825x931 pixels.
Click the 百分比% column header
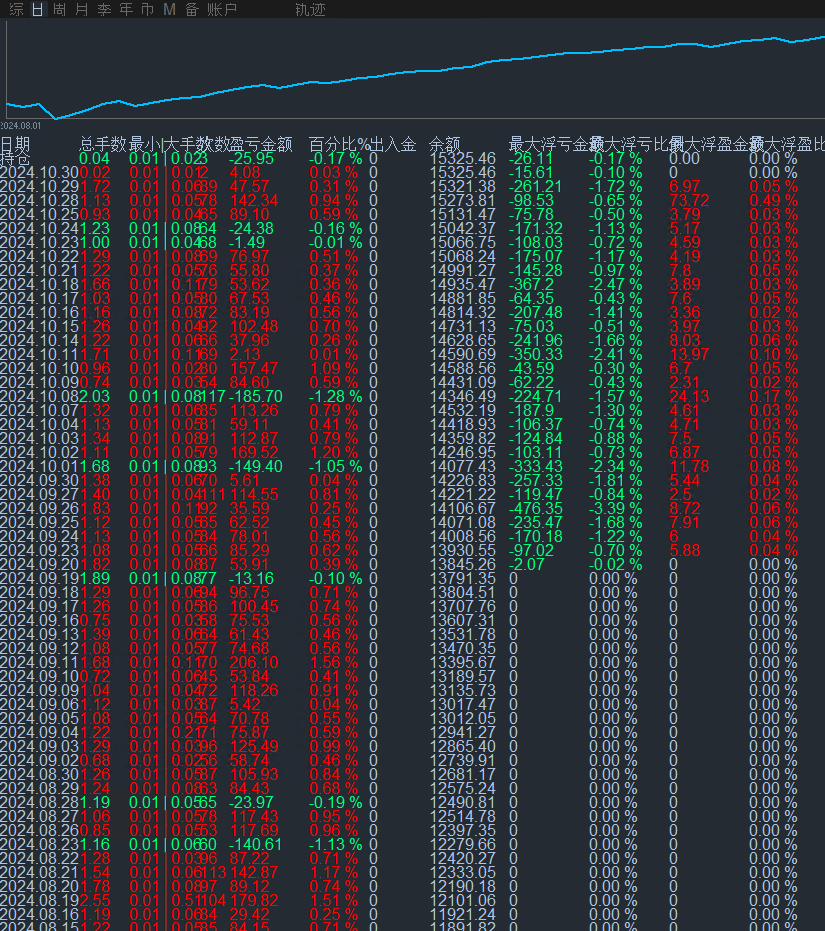338,144
